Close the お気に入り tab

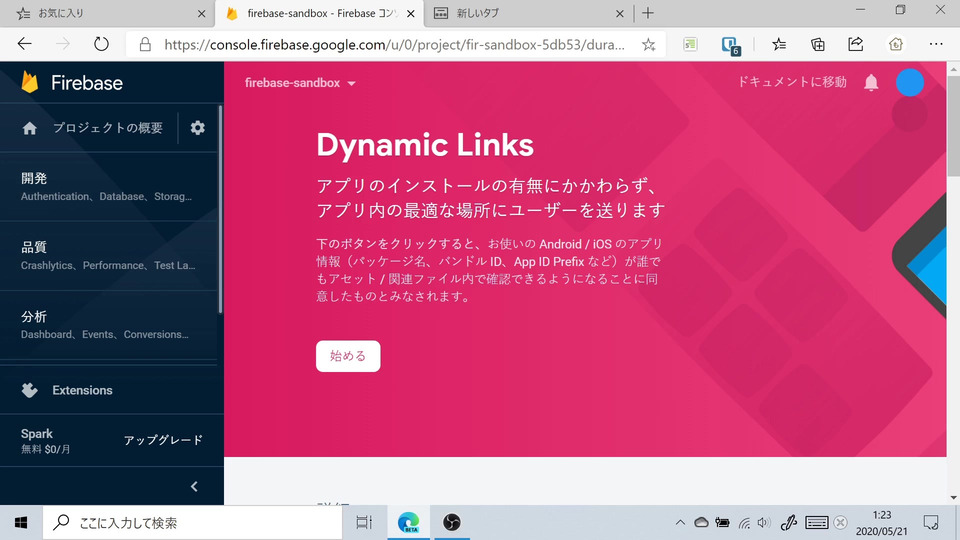(201, 13)
